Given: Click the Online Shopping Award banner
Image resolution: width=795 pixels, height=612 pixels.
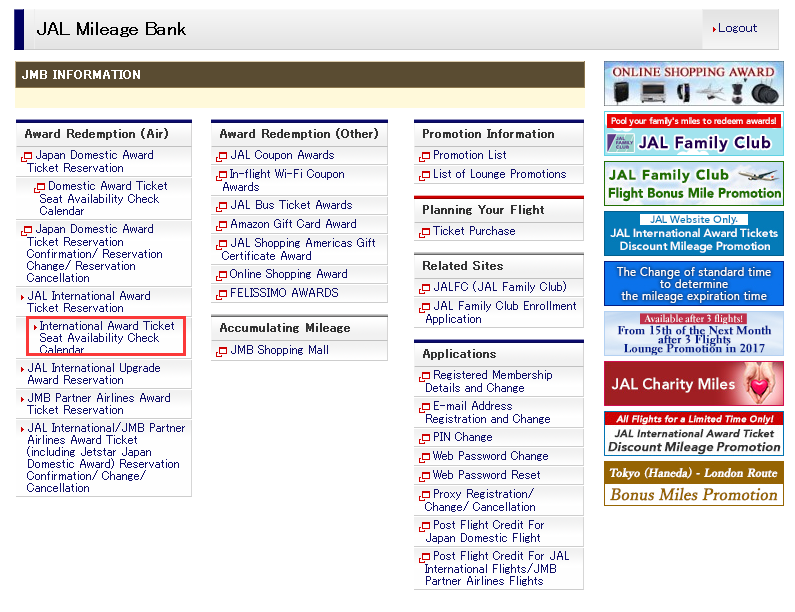Looking at the screenshot, I should [x=694, y=84].
